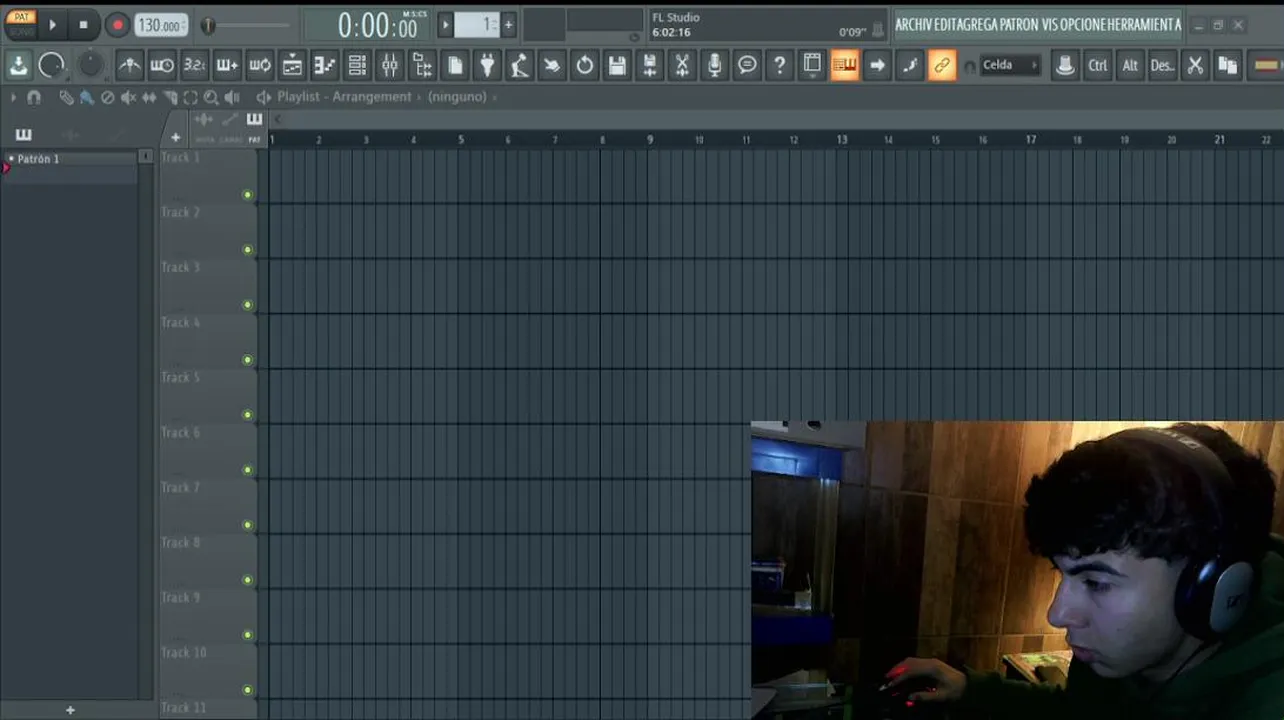This screenshot has width=1284, height=720.
Task: Select the paint brush tool
Action: (87, 97)
